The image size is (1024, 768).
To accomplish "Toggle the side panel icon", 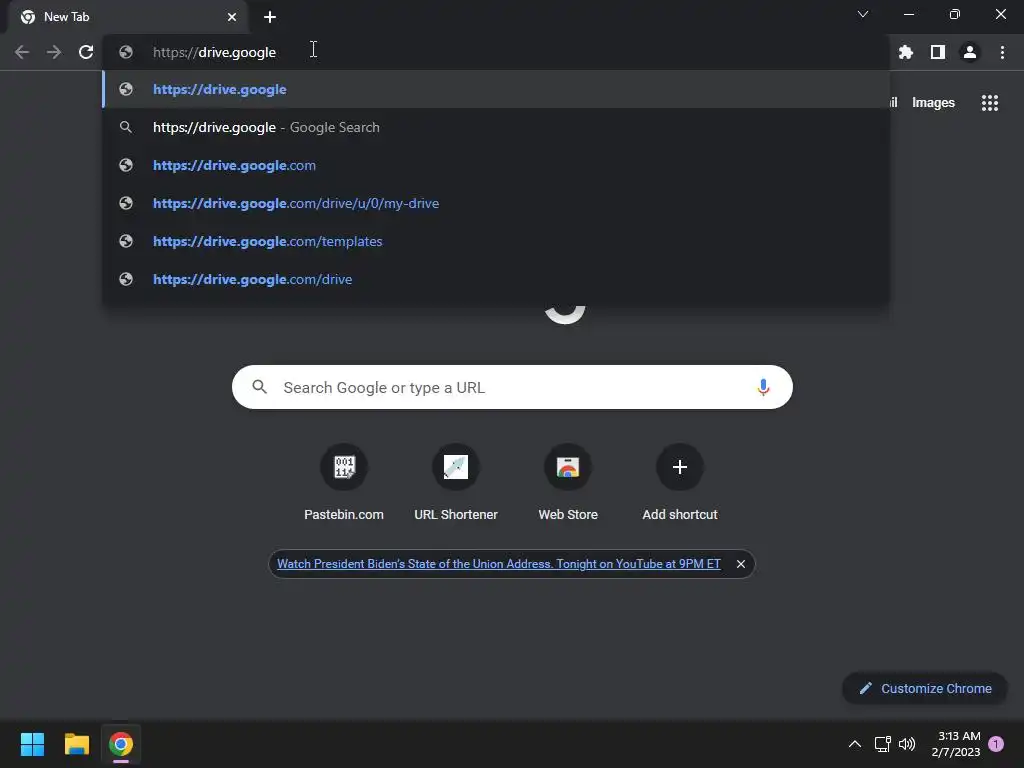I will pos(938,52).
